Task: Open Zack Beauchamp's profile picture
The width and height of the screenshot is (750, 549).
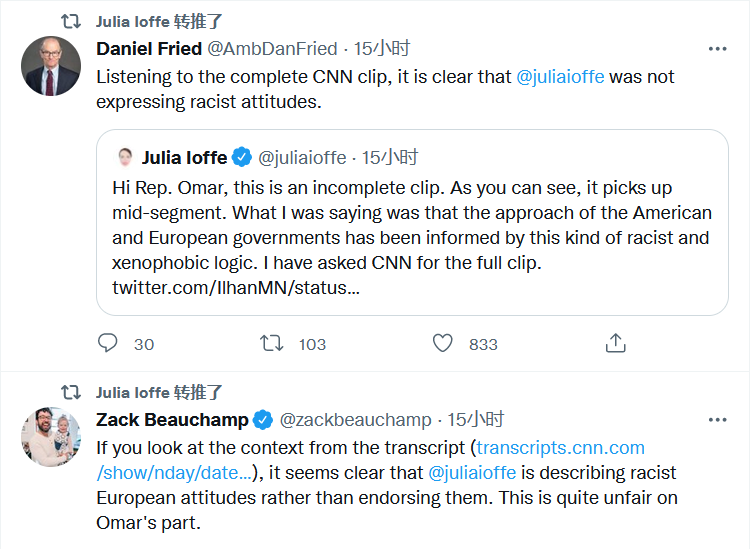Action: pos(51,437)
